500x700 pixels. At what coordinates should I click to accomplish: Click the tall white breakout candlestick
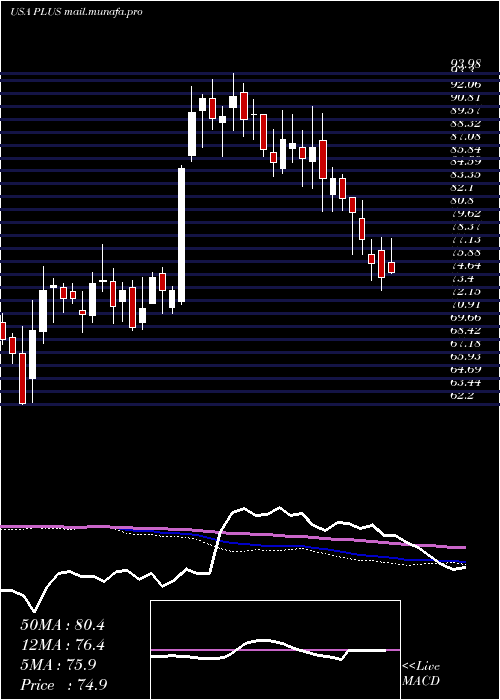(181, 235)
